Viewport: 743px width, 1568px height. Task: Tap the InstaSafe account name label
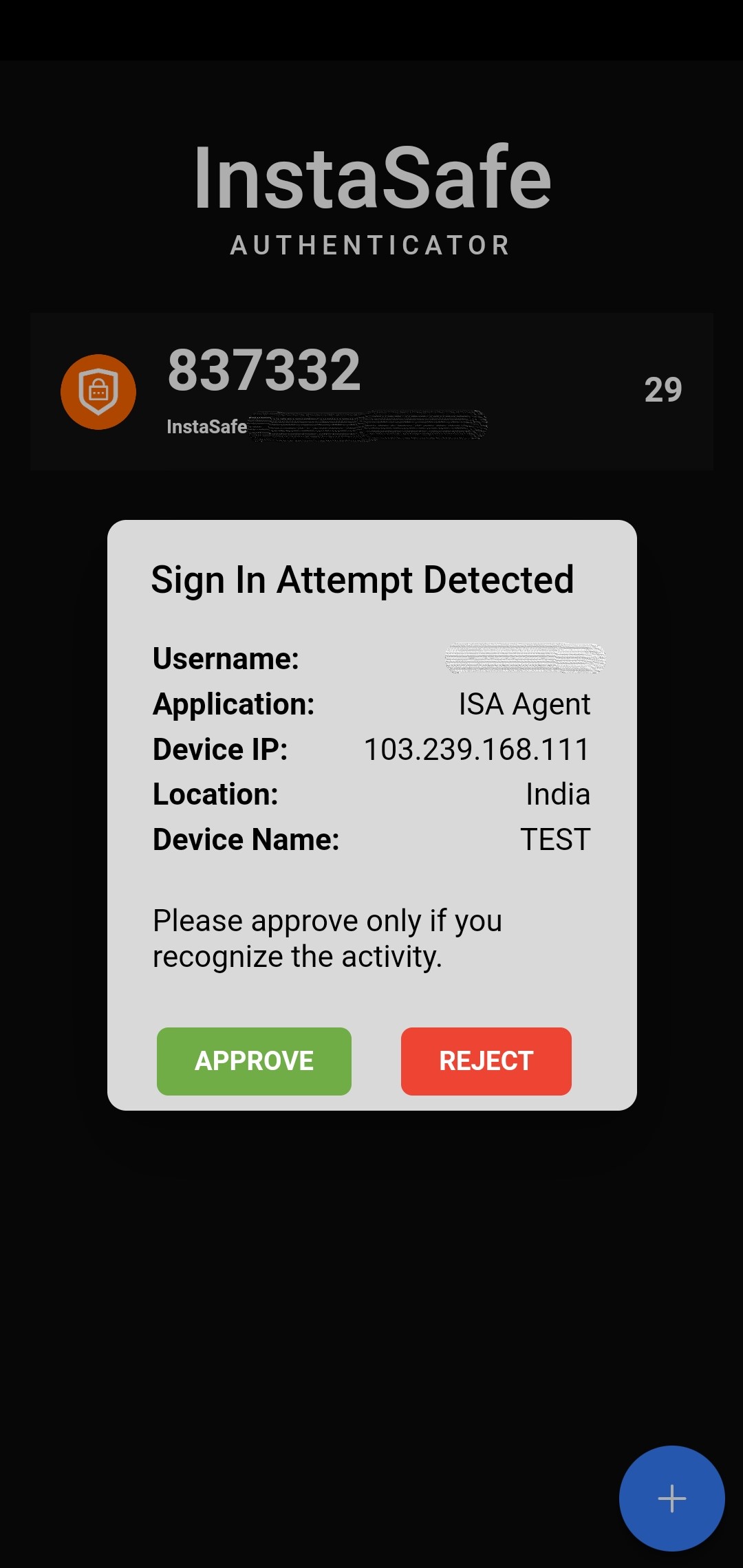tap(207, 426)
